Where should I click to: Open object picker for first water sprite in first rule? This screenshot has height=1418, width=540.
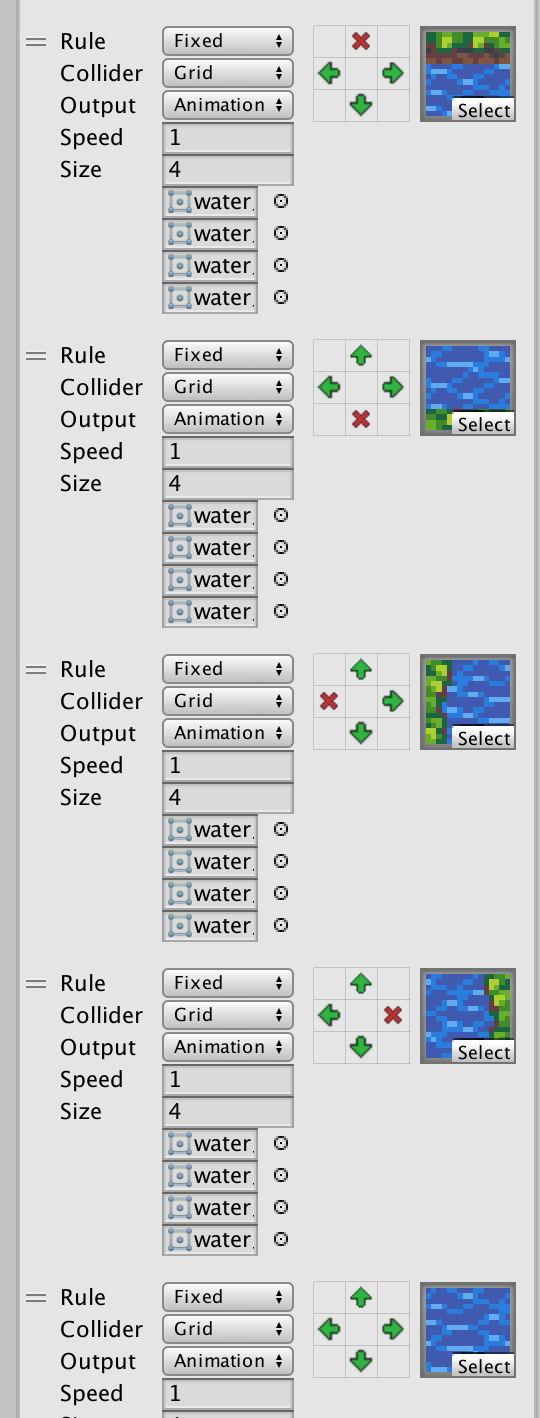[x=281, y=201]
